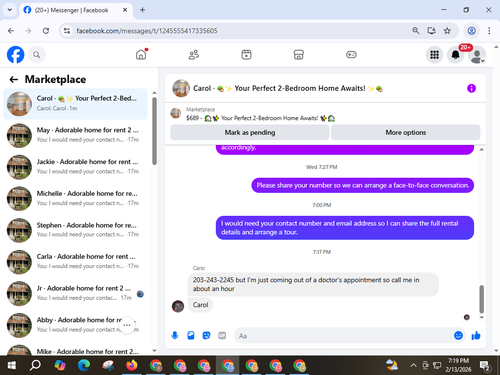Click Mark as pending button

pos(250,132)
